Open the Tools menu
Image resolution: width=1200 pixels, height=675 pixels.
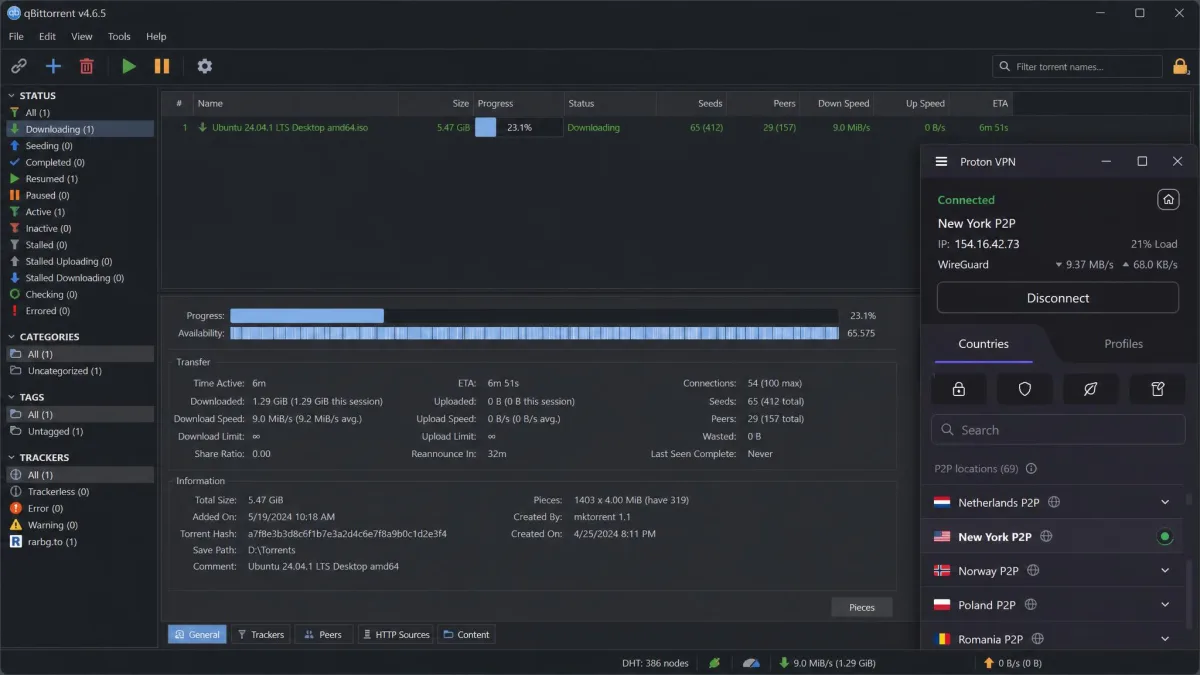119,36
